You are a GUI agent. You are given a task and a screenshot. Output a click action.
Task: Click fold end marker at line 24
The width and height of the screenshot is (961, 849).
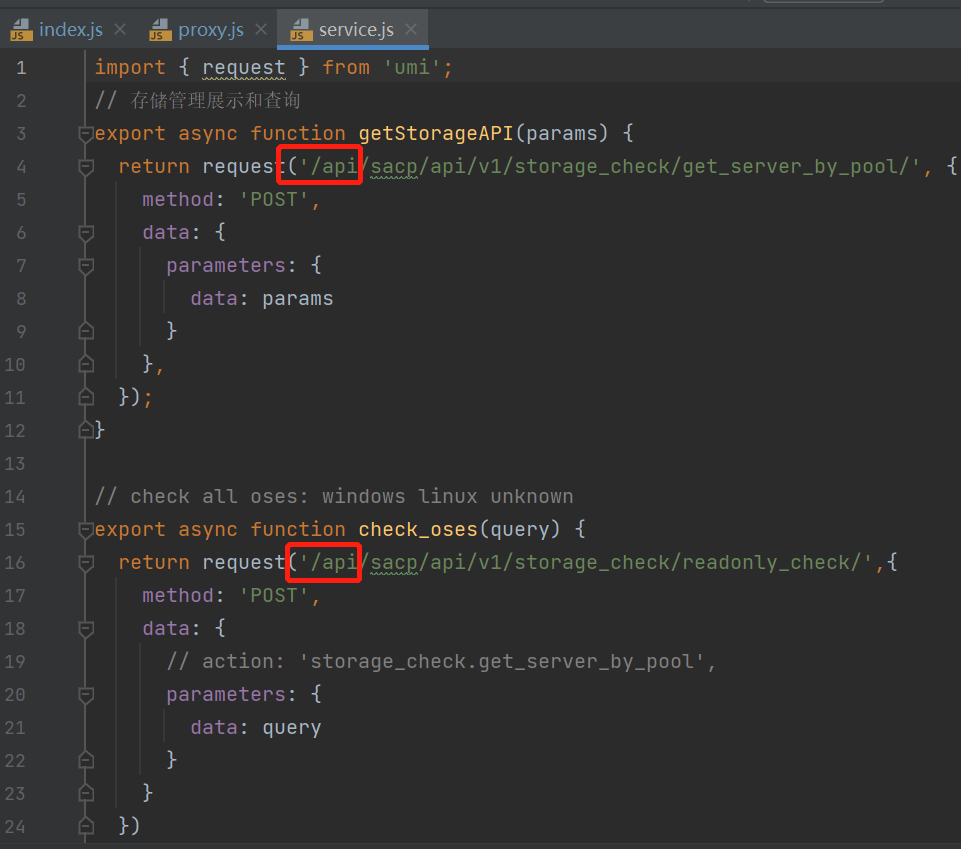pyautogui.click(x=86, y=826)
